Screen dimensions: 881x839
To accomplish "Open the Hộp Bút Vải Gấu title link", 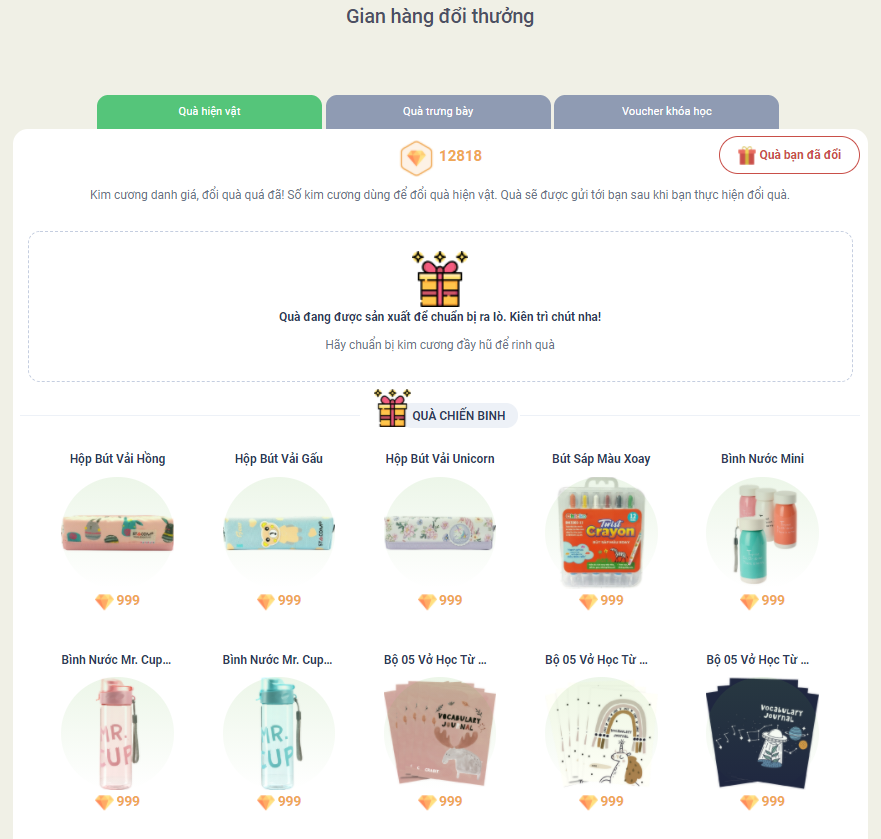I will click(x=279, y=459).
